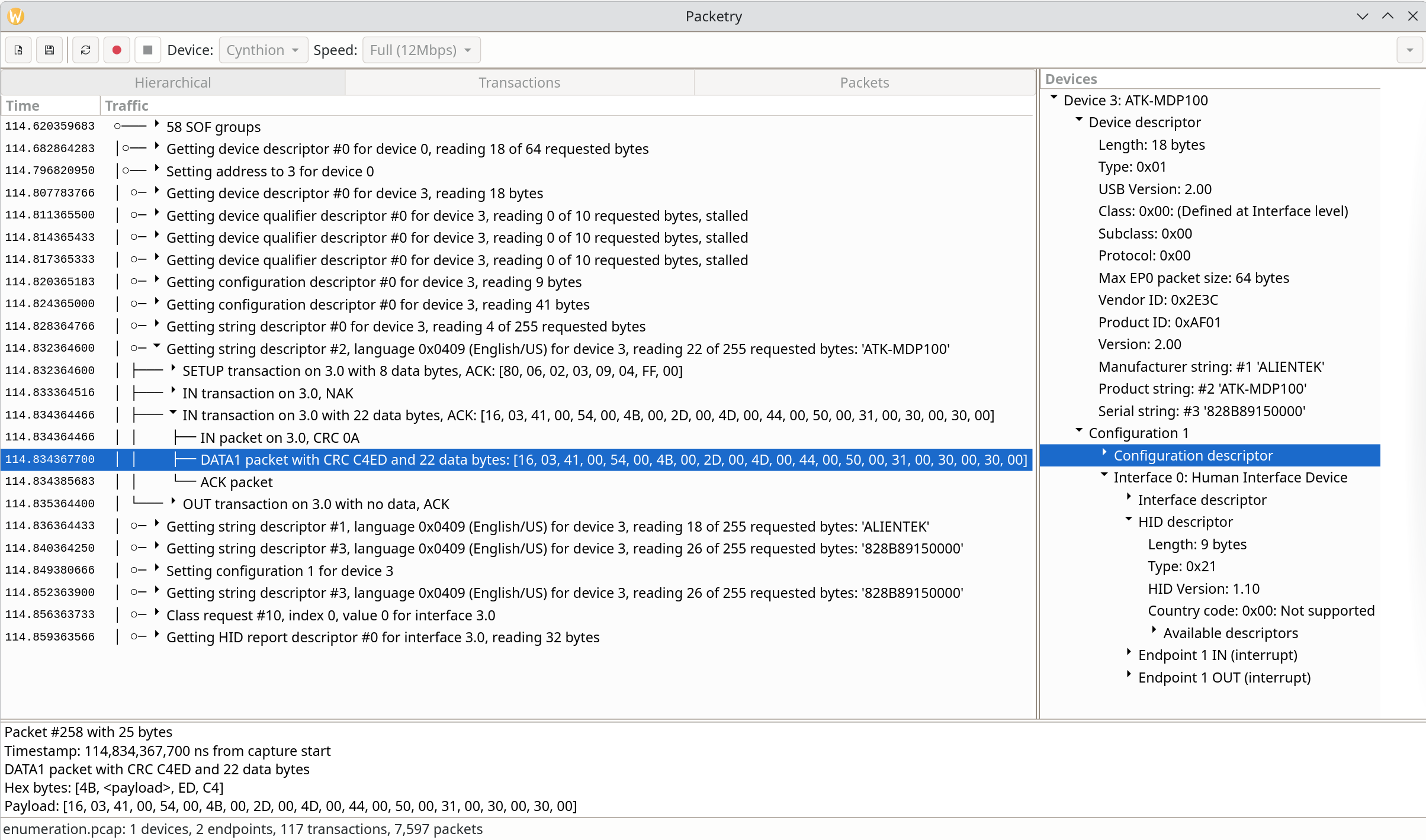
Task: Open the Device dropdown showing Cynthion
Action: tap(263, 50)
